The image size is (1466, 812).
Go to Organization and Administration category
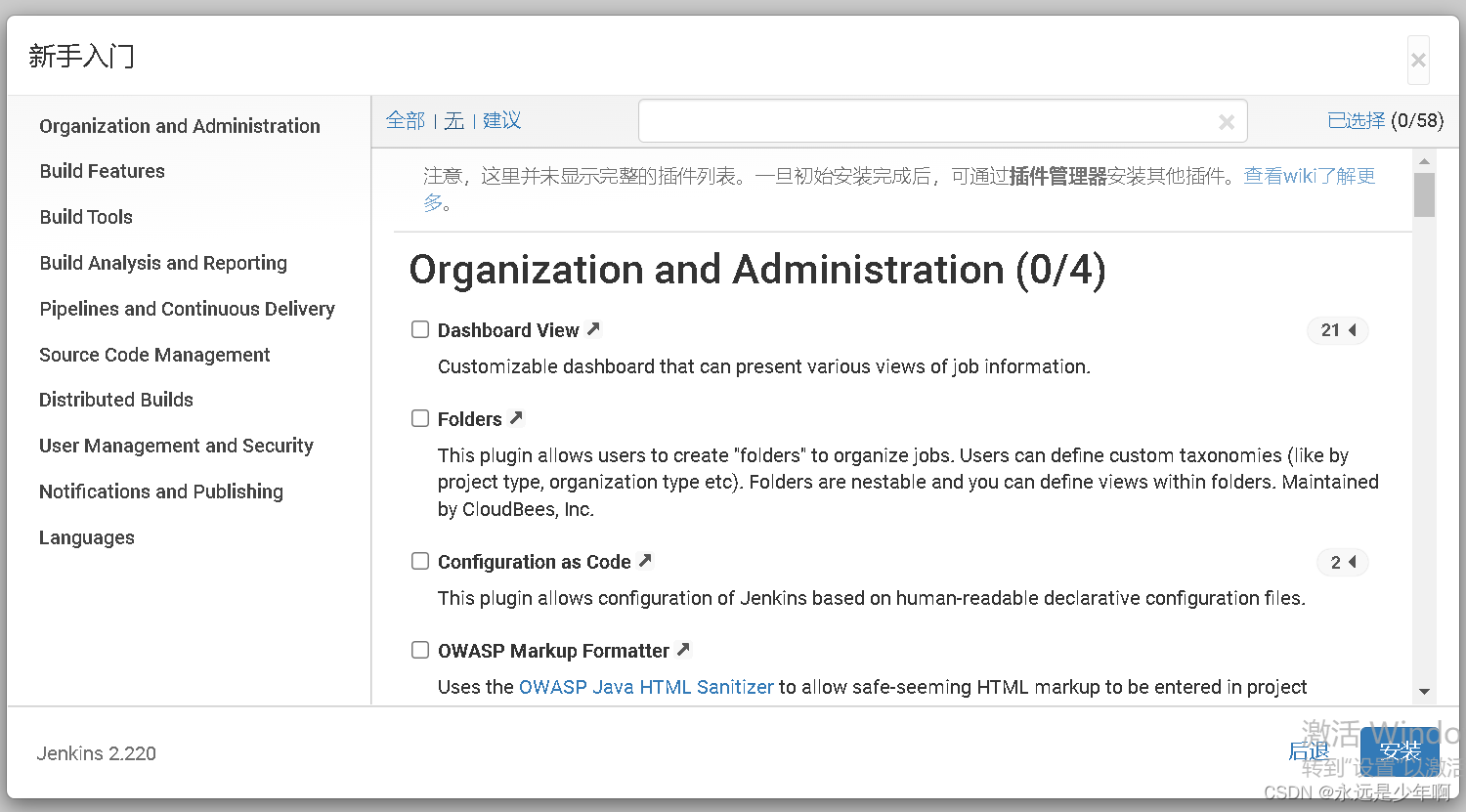180,126
